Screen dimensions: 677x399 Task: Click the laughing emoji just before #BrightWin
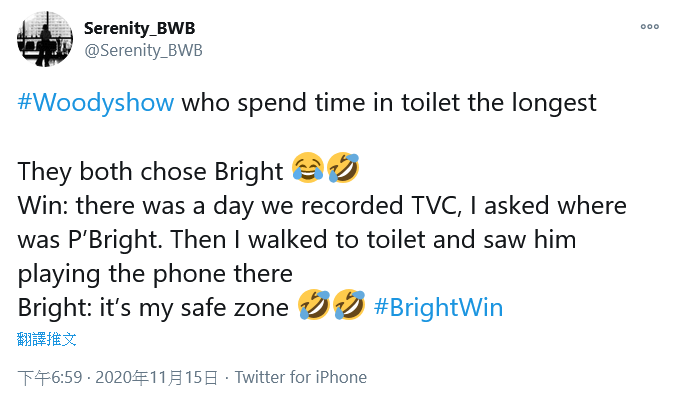[349, 304]
